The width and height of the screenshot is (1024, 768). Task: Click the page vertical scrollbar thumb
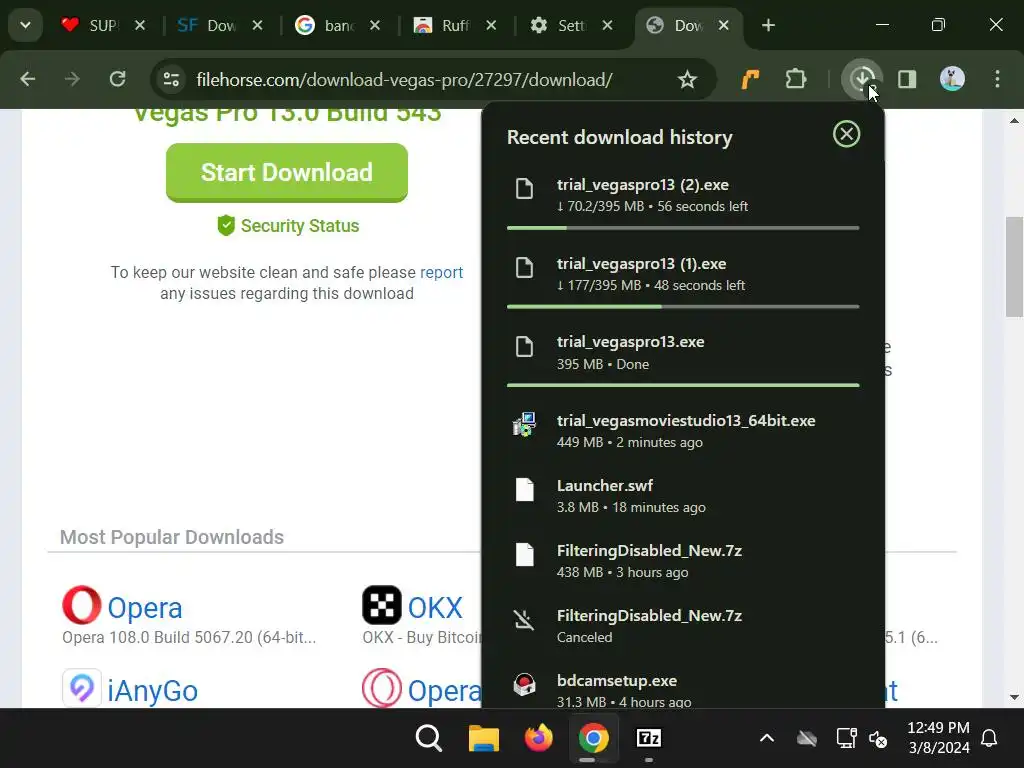click(1014, 266)
